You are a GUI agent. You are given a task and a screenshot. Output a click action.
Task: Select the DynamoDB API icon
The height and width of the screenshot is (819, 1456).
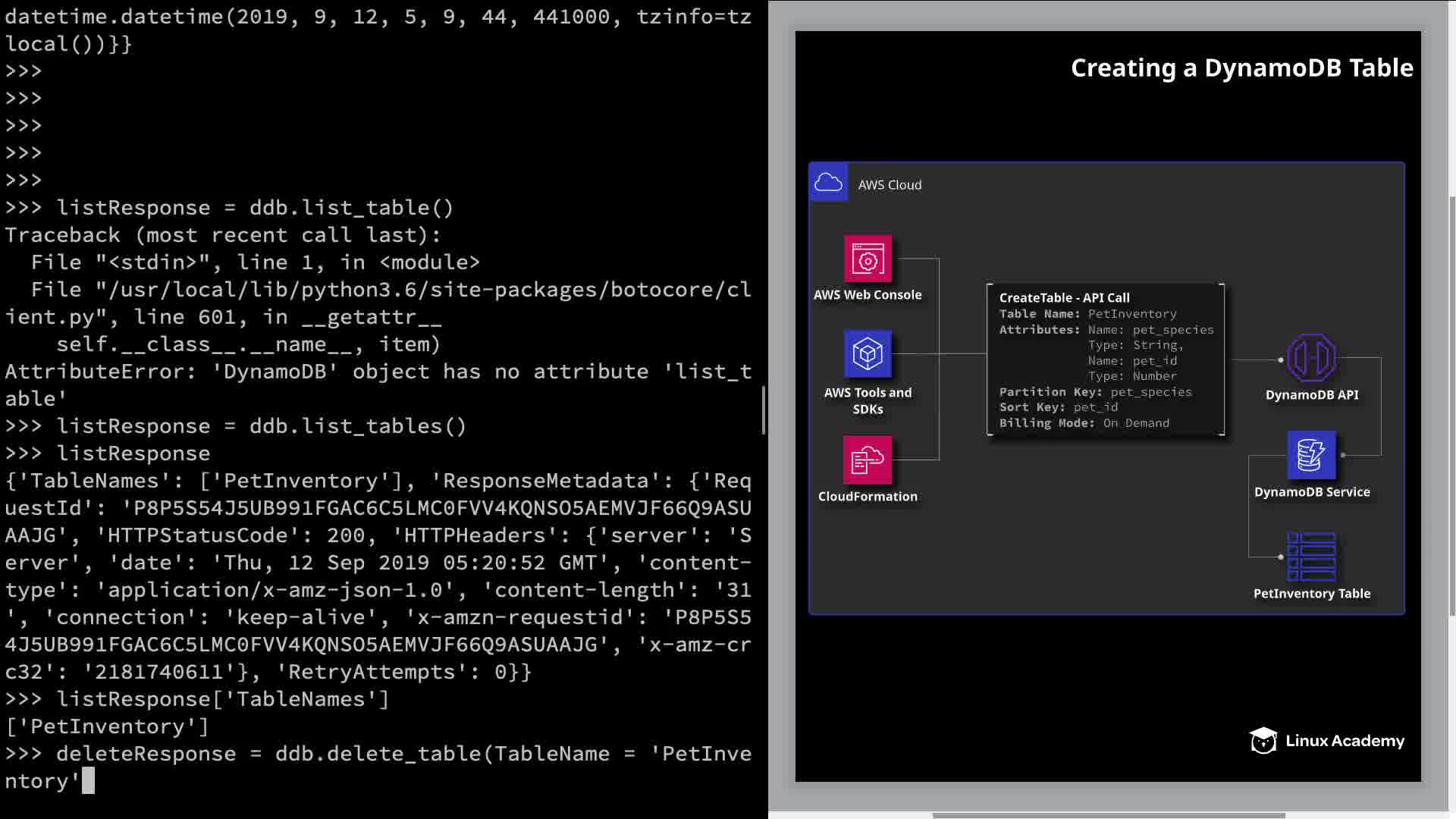pyautogui.click(x=1311, y=358)
